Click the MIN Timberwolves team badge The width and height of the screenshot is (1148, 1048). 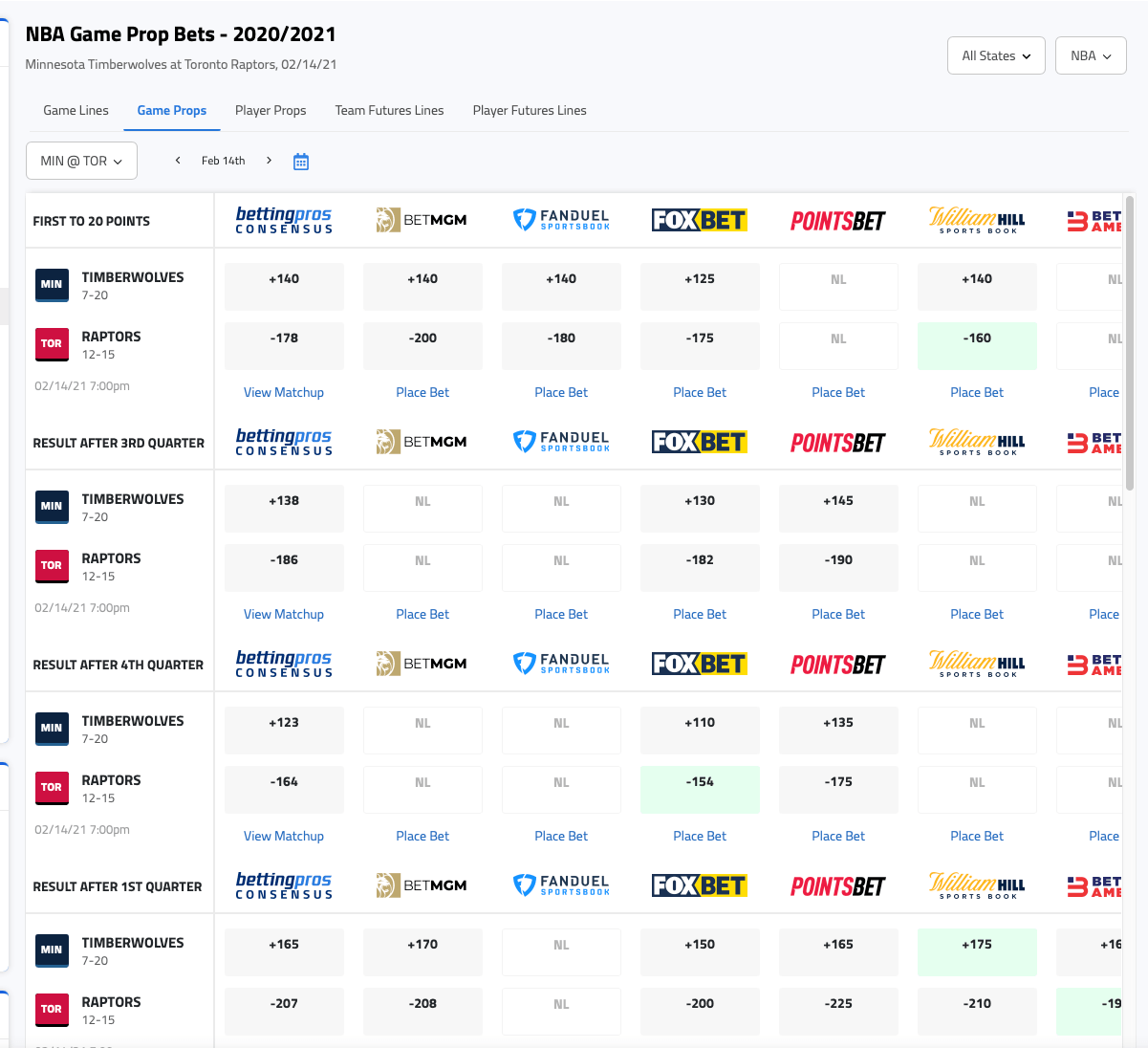[x=52, y=284]
